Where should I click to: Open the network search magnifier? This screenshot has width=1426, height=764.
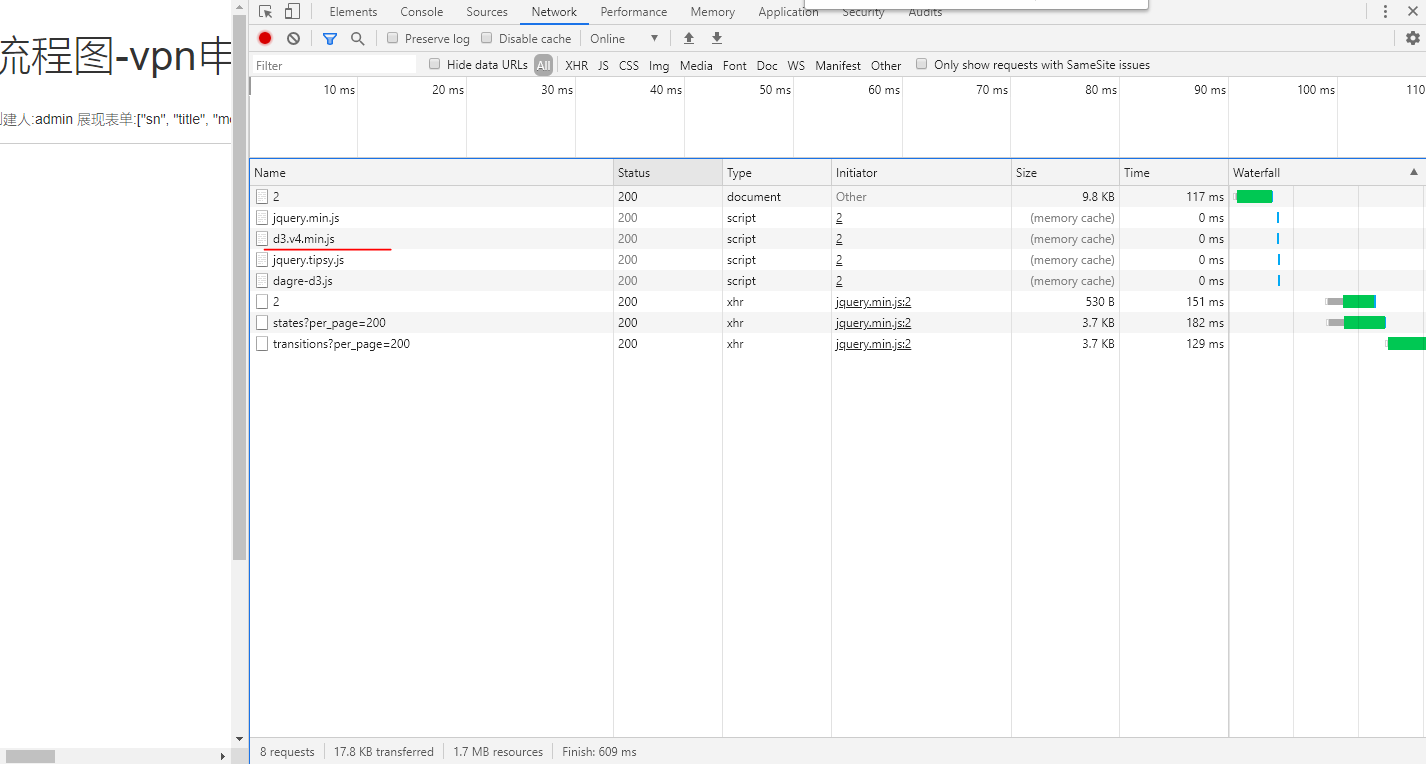357,38
